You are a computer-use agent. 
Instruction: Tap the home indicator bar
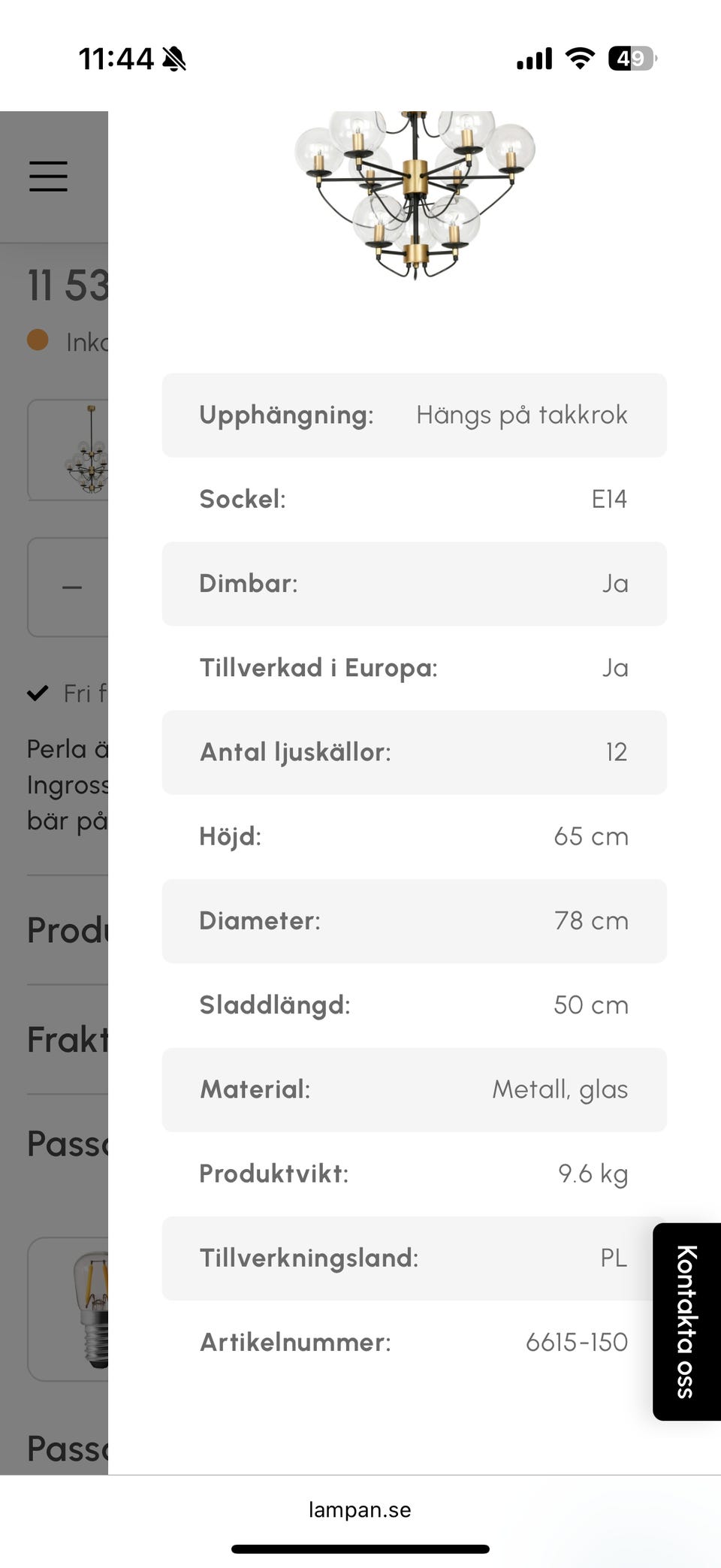tap(360, 1548)
